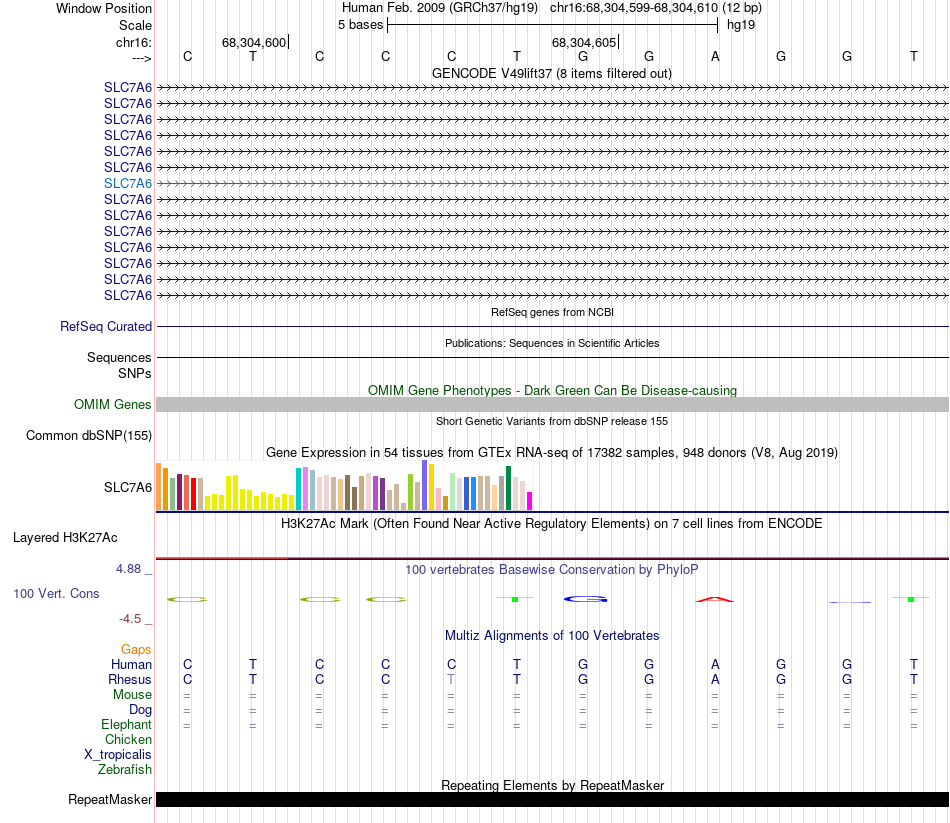Viewport: 950px width, 823px height.
Task: Click the 'RefSeq genes from NCBI' title
Action: point(552,312)
